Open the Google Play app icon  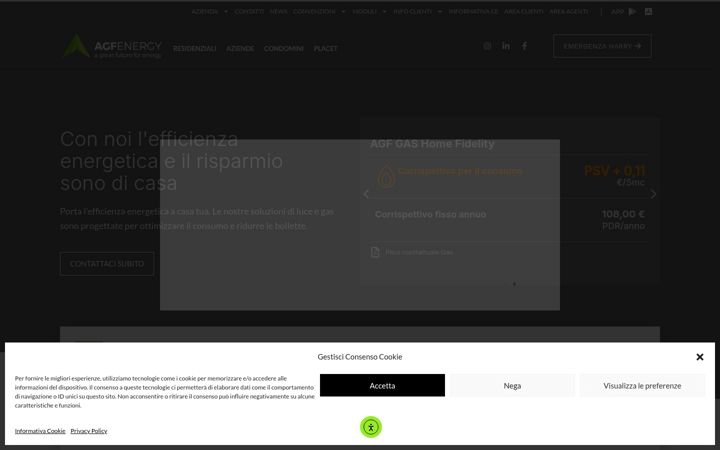(x=633, y=11)
